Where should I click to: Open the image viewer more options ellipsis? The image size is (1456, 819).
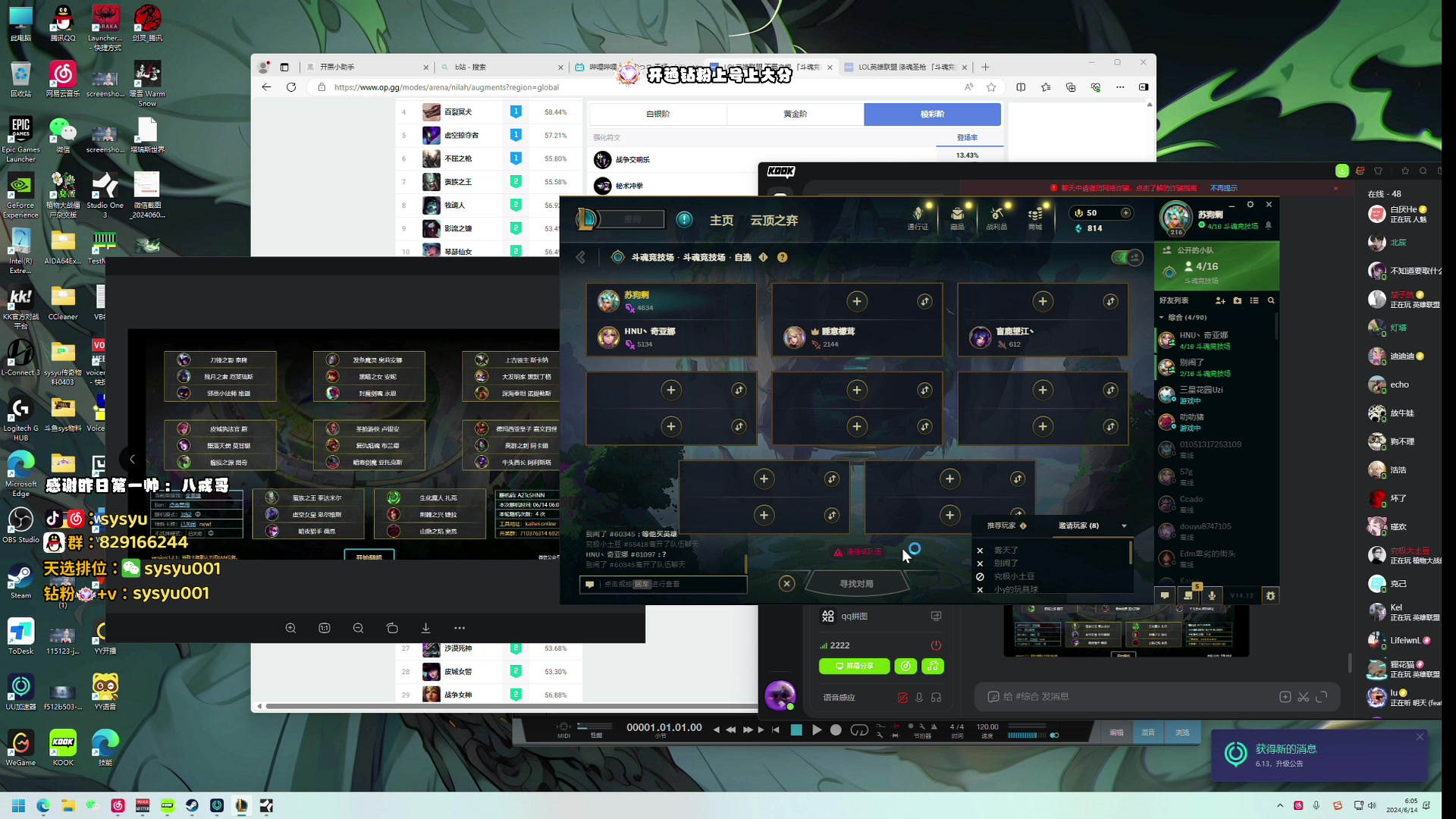pos(460,628)
